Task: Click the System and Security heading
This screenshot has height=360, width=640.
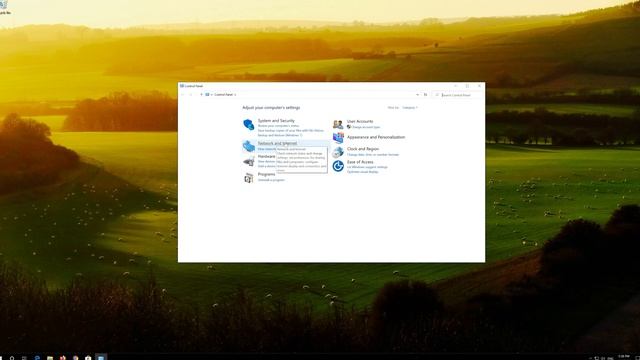Action: [x=276, y=121]
